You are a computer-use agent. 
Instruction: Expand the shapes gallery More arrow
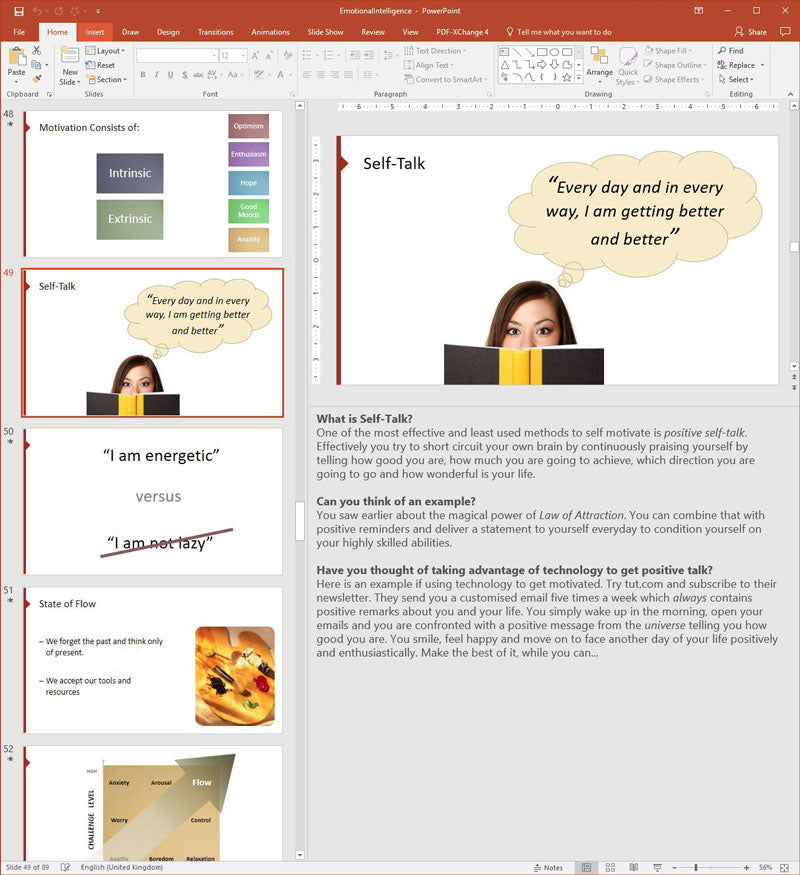pos(579,78)
